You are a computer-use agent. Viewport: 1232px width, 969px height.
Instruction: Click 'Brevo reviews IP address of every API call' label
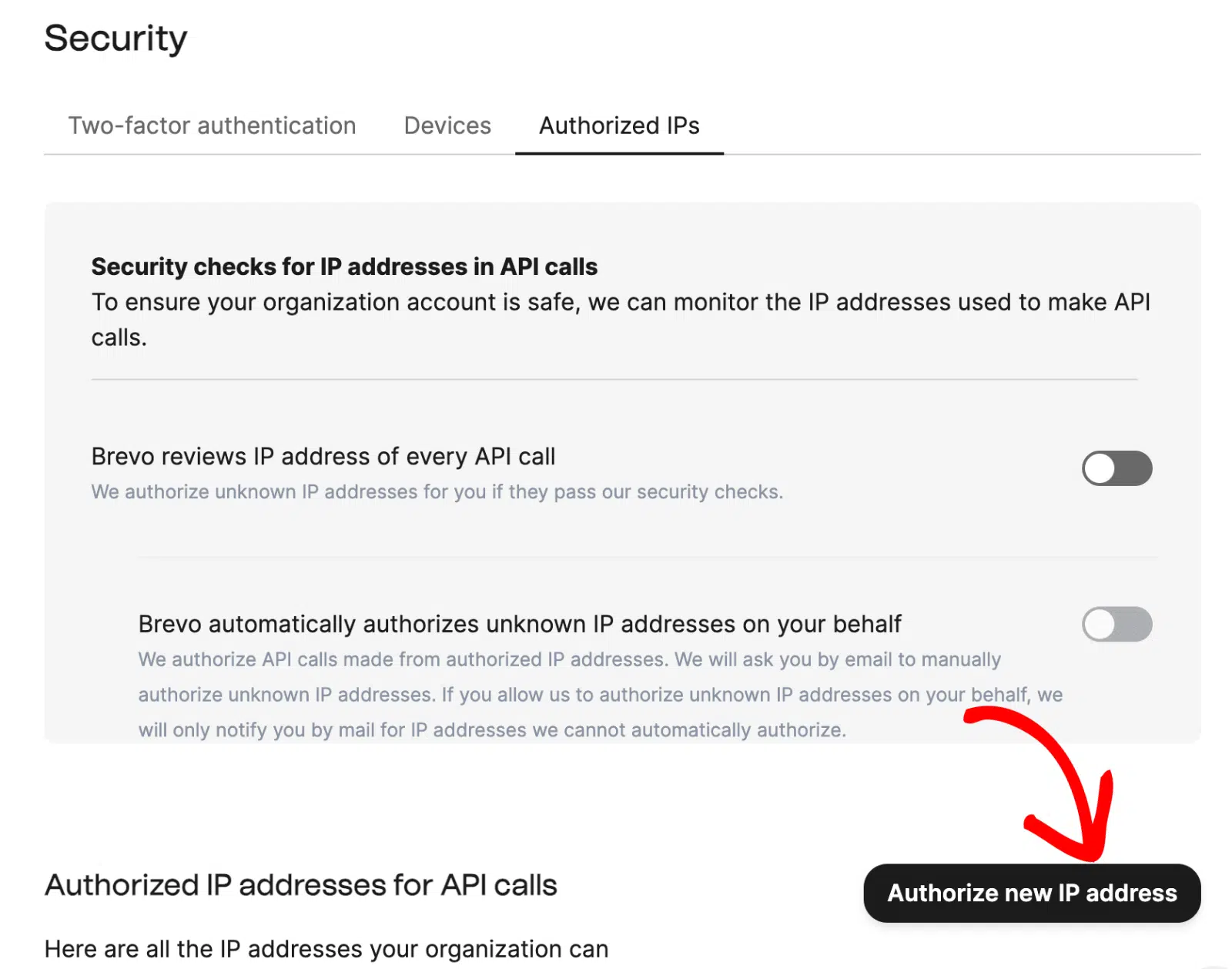pos(323,457)
